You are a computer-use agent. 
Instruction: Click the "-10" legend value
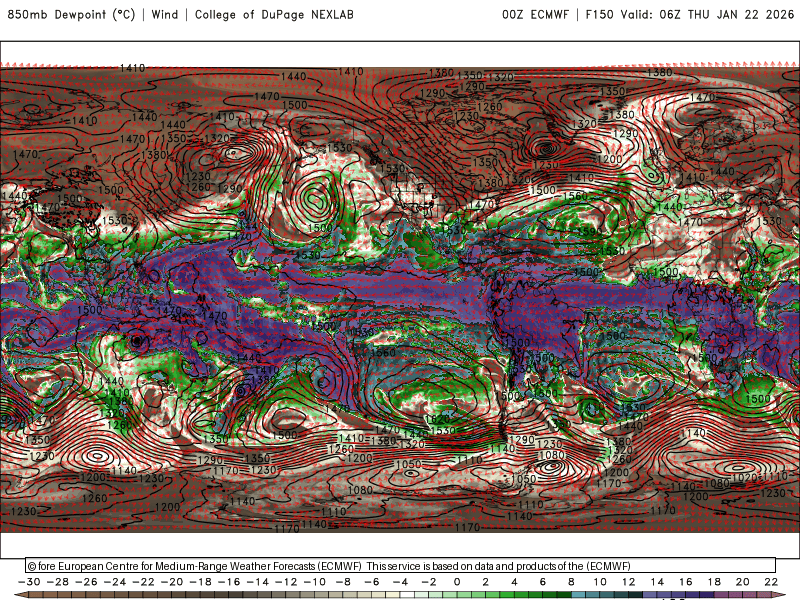(x=315, y=582)
